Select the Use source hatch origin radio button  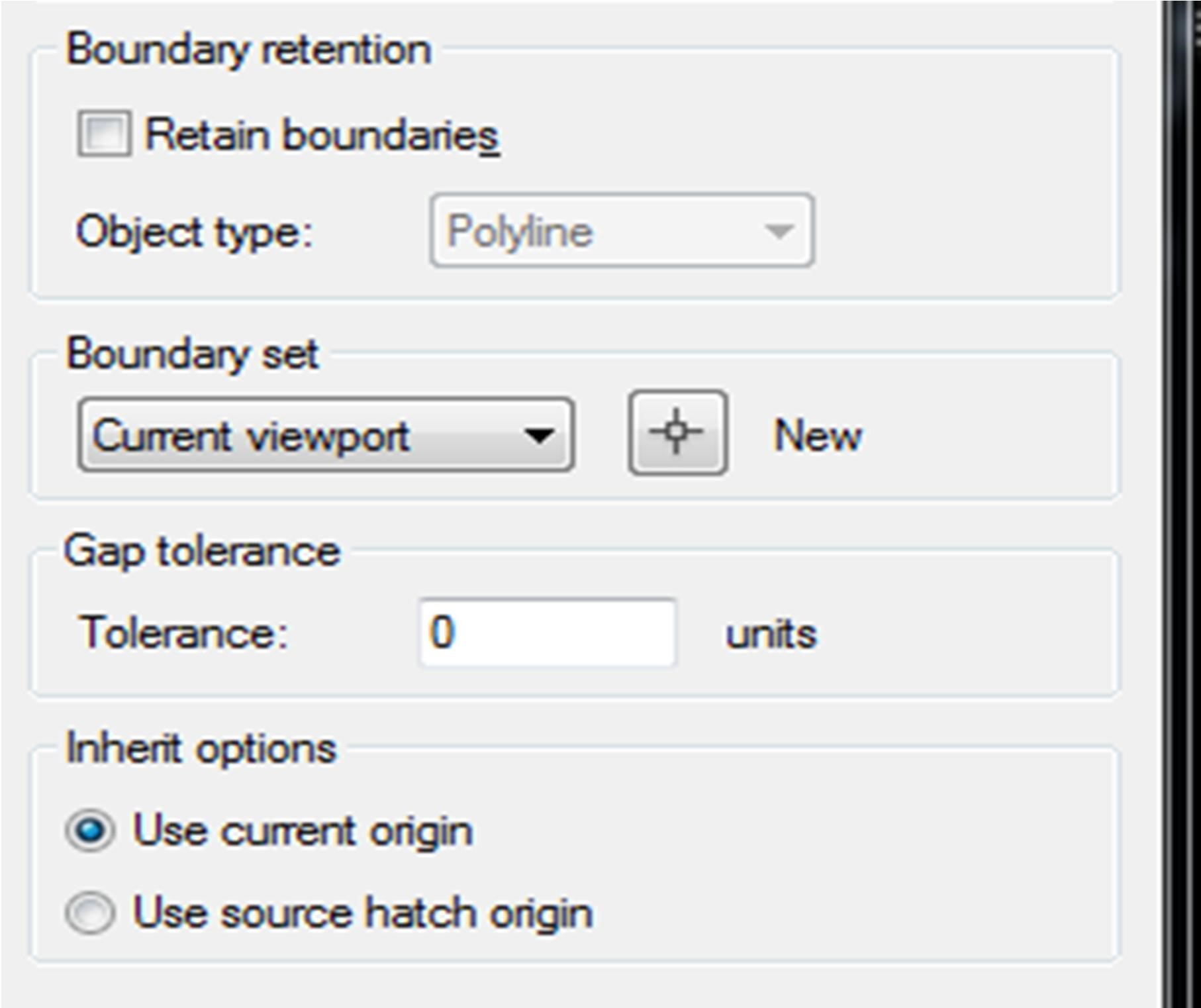pos(91,913)
